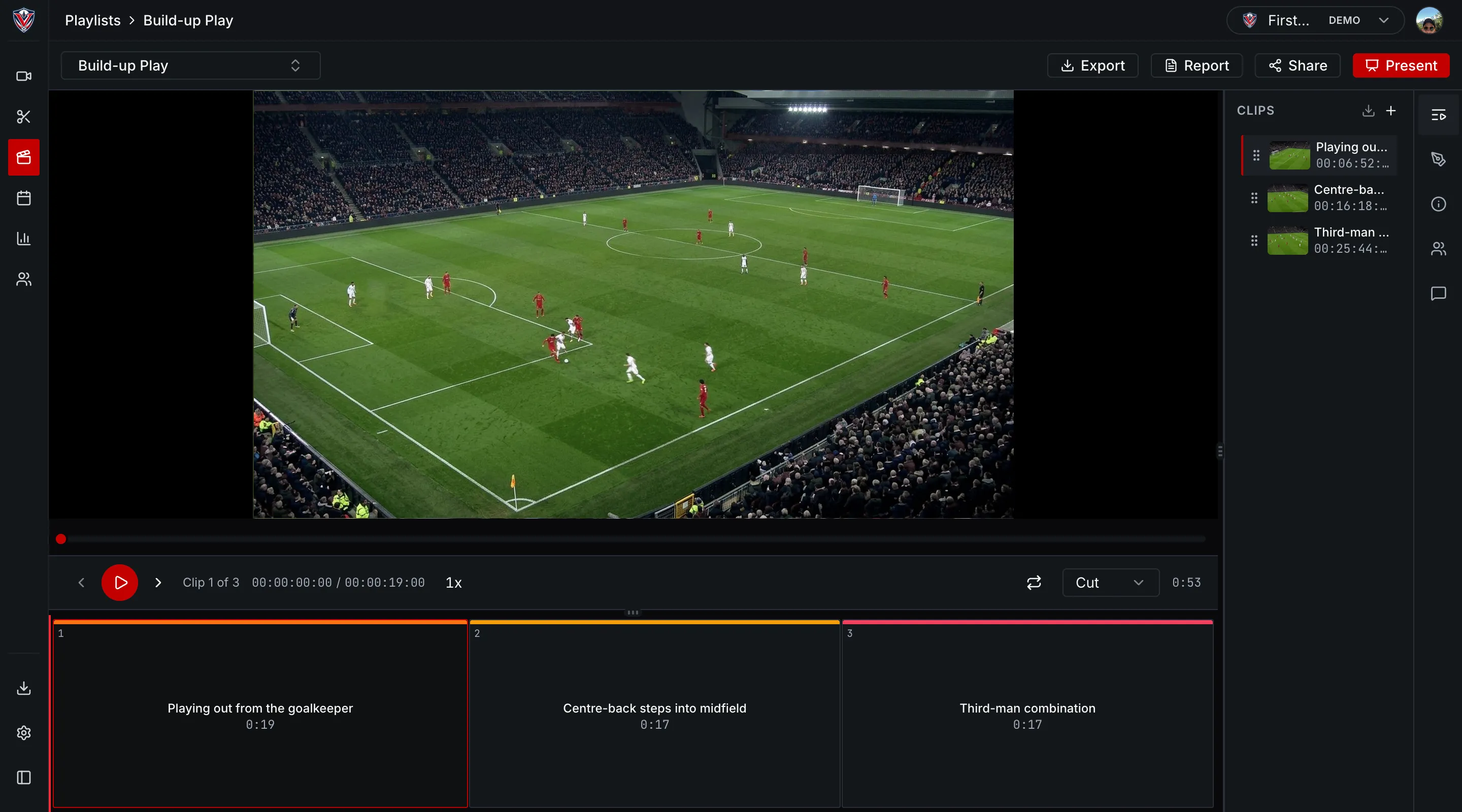
Task: Start Present mode
Action: (x=1401, y=65)
